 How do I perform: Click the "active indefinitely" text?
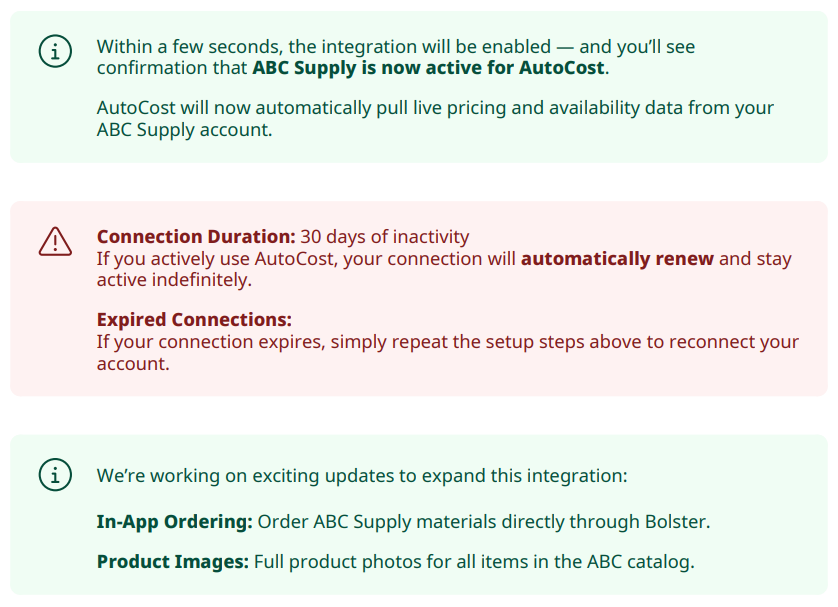click(x=174, y=281)
